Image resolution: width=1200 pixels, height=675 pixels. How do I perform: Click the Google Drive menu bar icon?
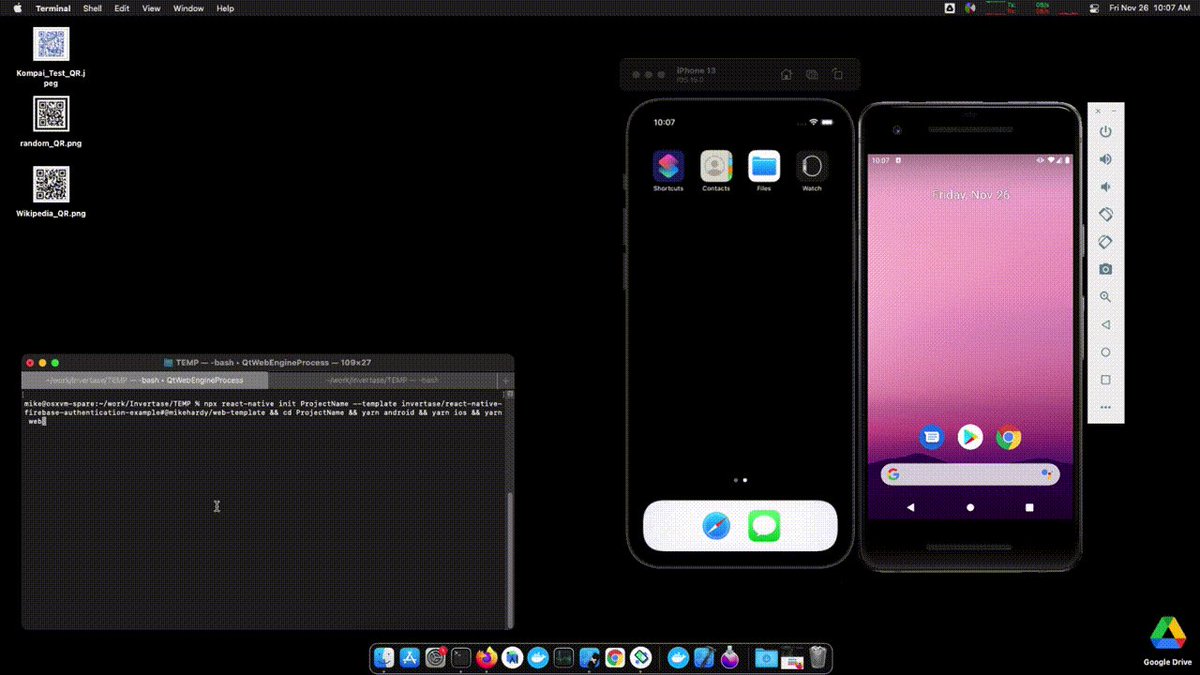click(x=950, y=8)
